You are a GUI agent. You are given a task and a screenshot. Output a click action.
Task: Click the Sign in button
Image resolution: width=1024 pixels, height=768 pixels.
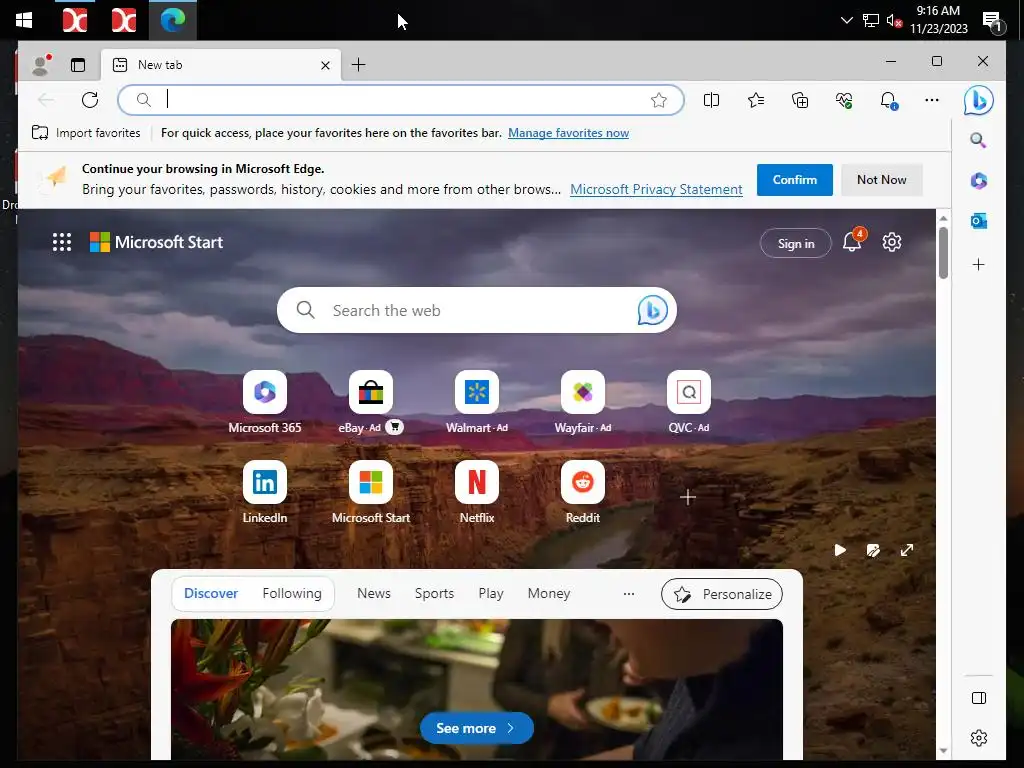click(795, 244)
